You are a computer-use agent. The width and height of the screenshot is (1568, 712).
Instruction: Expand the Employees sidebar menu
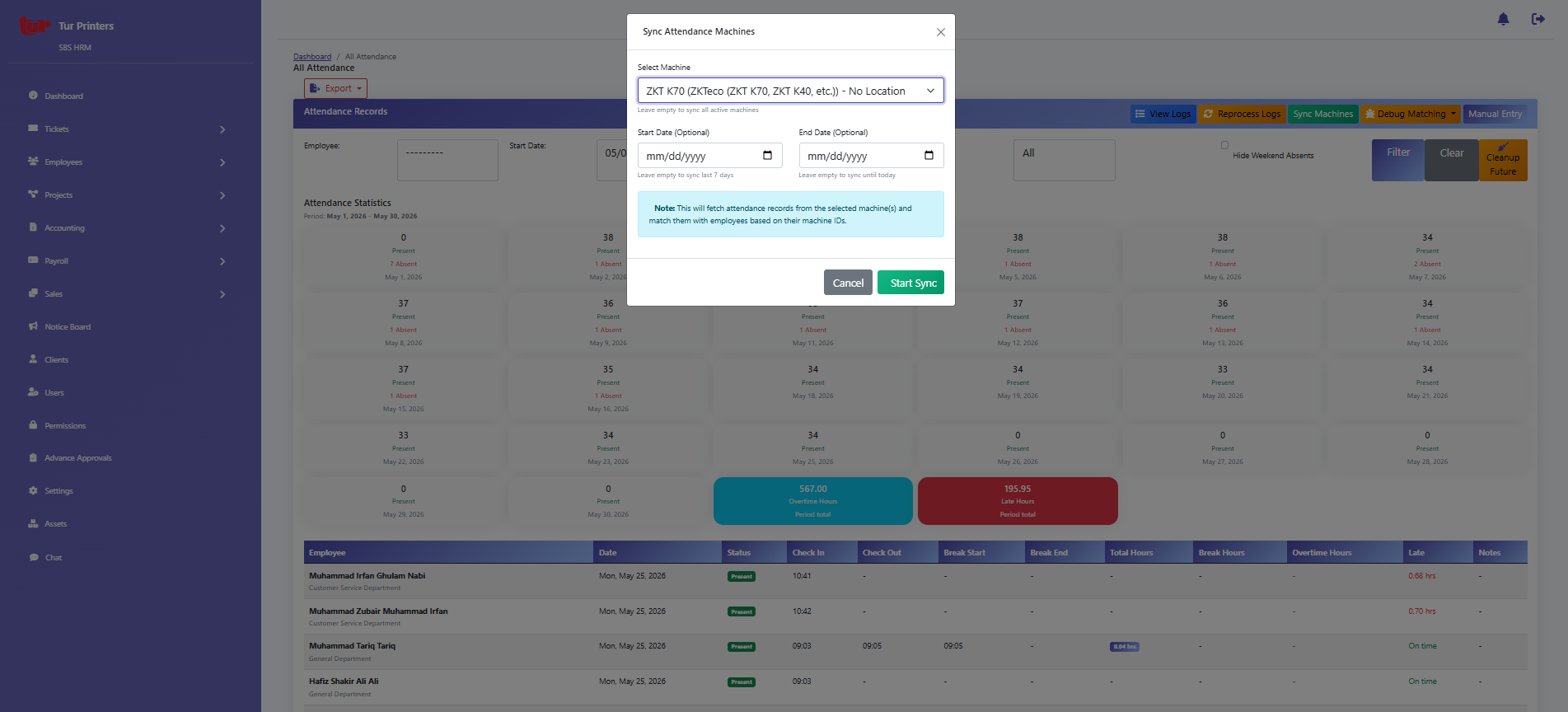tap(127, 162)
